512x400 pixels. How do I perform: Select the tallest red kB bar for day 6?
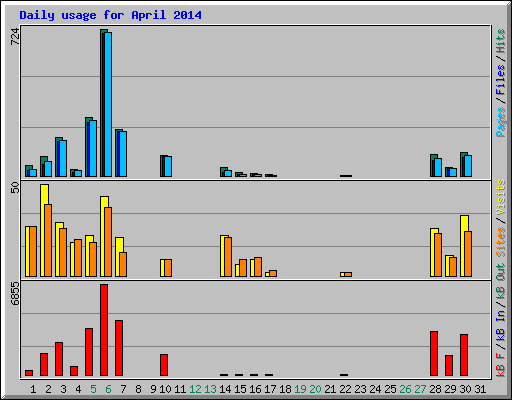point(104,330)
